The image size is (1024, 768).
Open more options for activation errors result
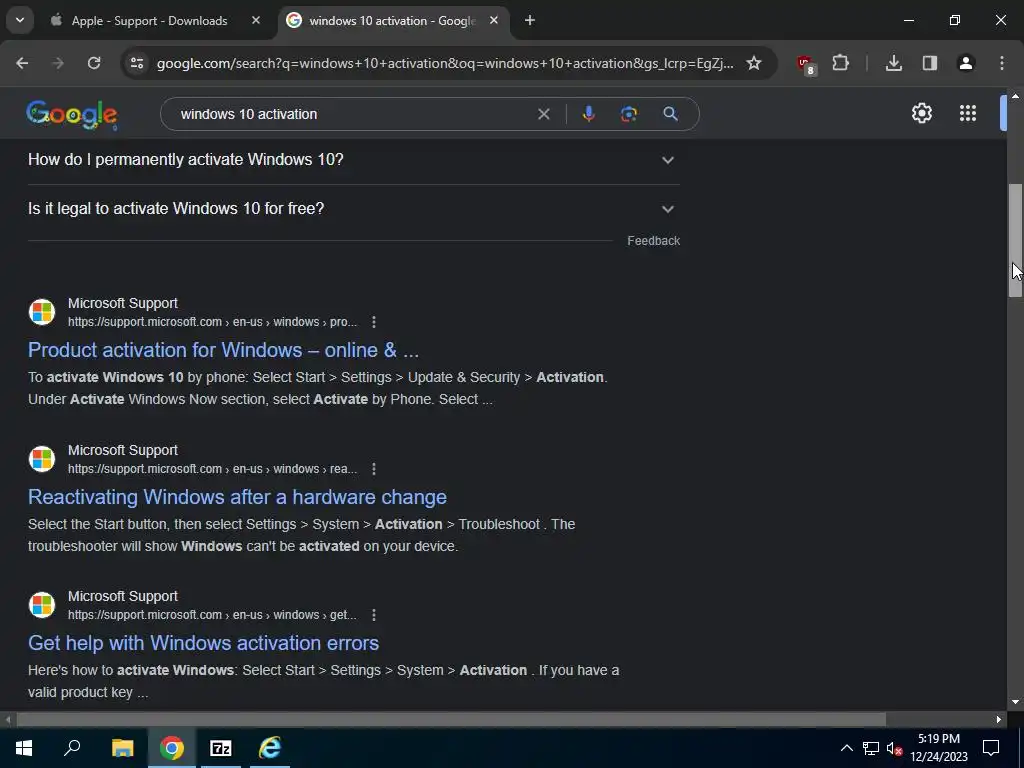(374, 615)
